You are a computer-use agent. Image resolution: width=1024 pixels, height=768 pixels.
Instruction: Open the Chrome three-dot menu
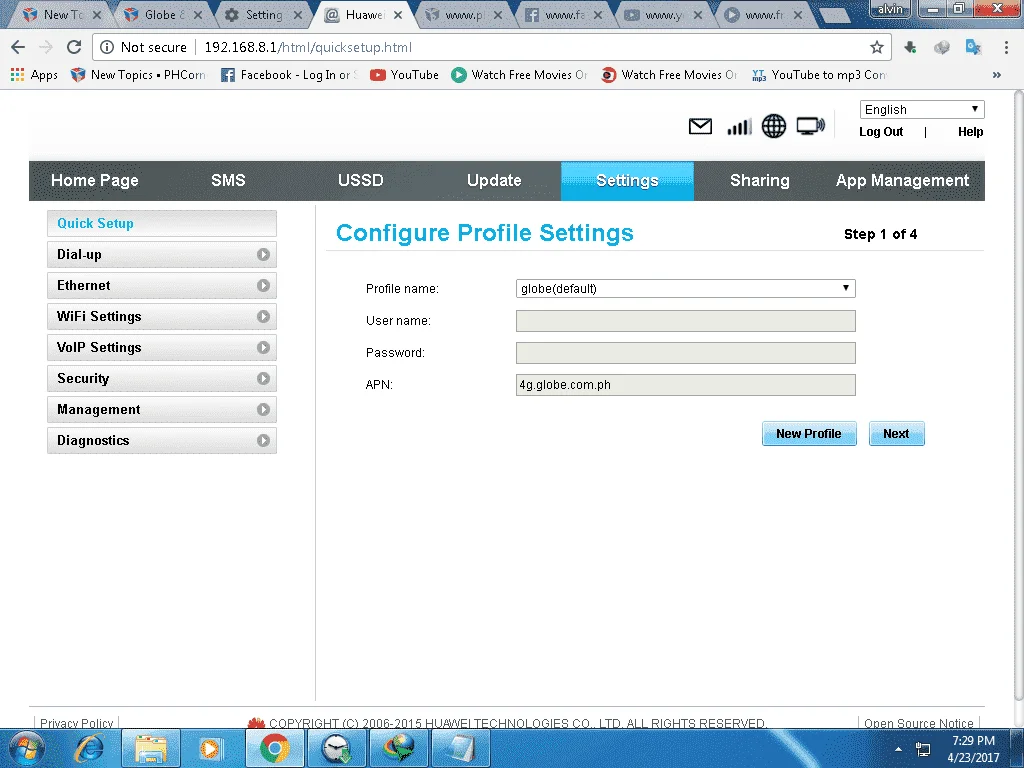[1006, 47]
